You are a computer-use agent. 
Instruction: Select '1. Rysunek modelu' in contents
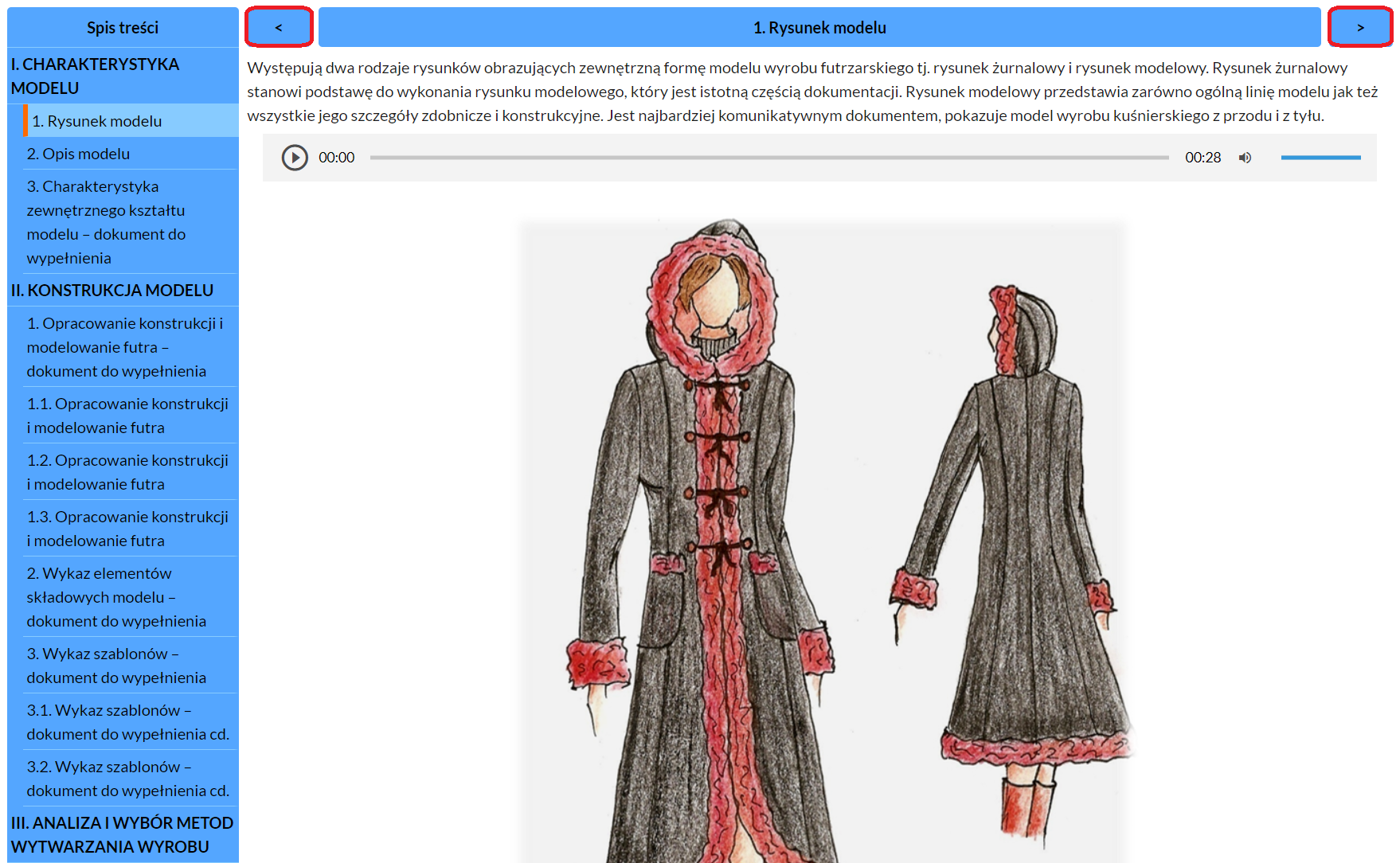pyautogui.click(x=131, y=121)
